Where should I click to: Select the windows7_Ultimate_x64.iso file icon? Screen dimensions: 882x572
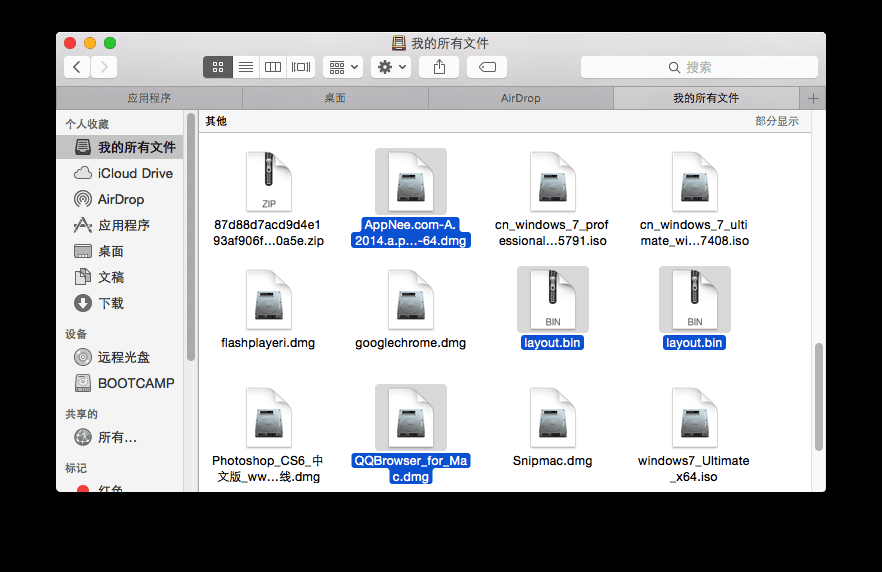(x=695, y=418)
